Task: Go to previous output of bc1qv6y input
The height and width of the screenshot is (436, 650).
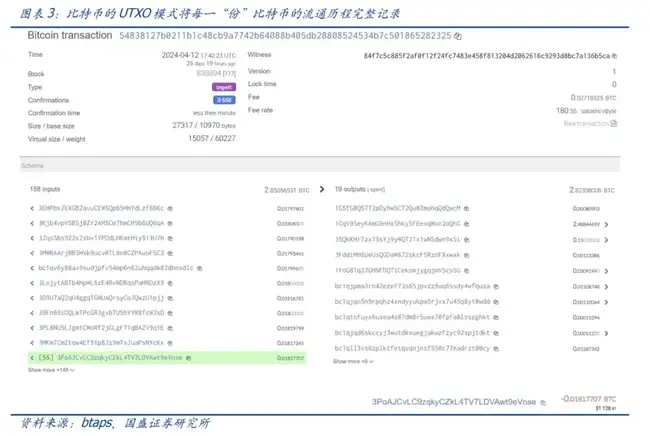Action: 32,269
